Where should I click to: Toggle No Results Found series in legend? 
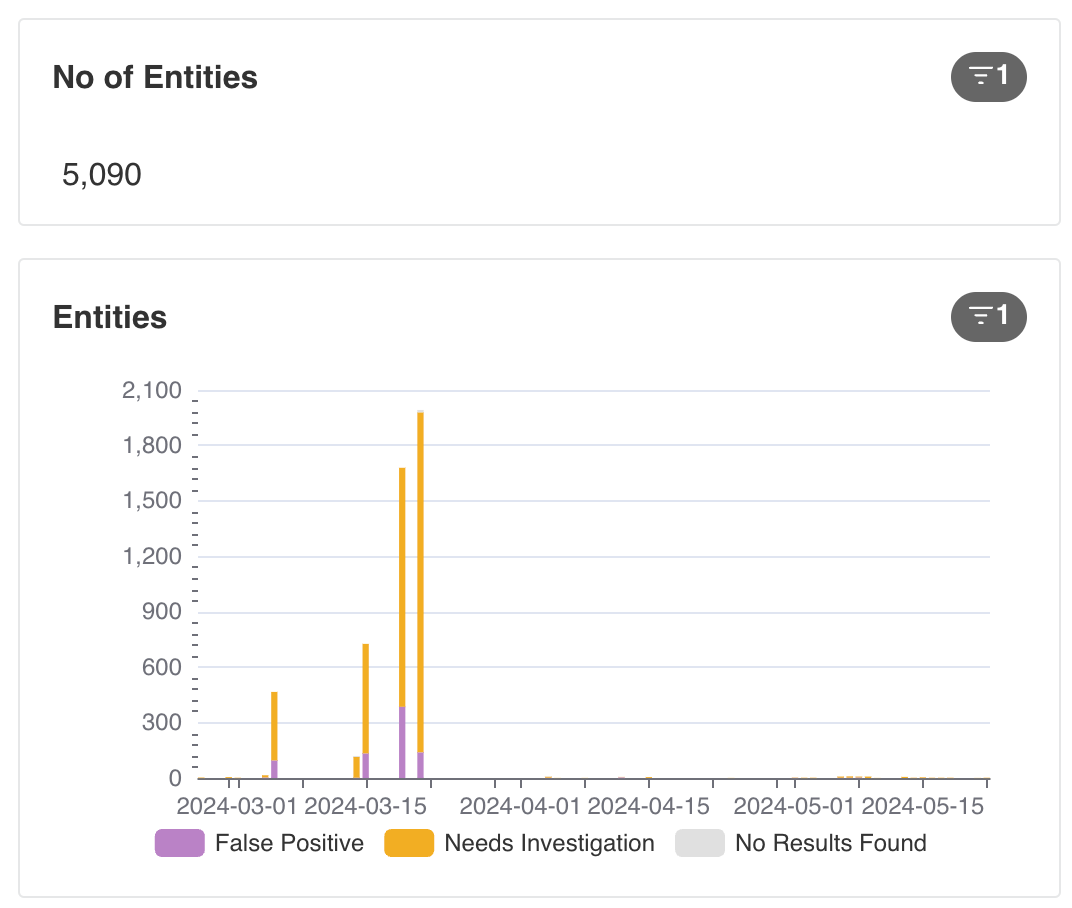[x=801, y=843]
